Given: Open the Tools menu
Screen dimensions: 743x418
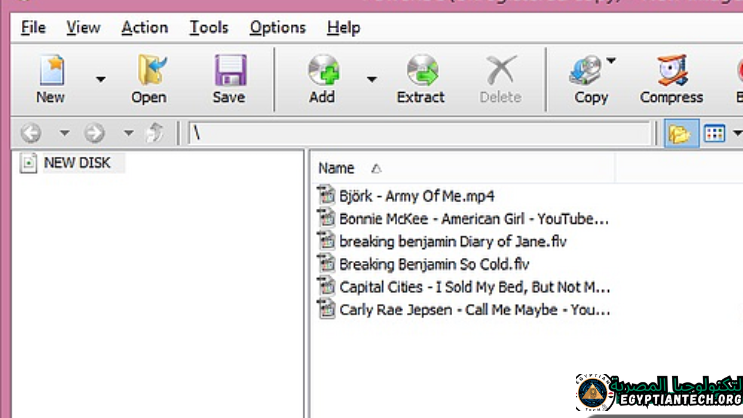Looking at the screenshot, I should click(x=208, y=27).
